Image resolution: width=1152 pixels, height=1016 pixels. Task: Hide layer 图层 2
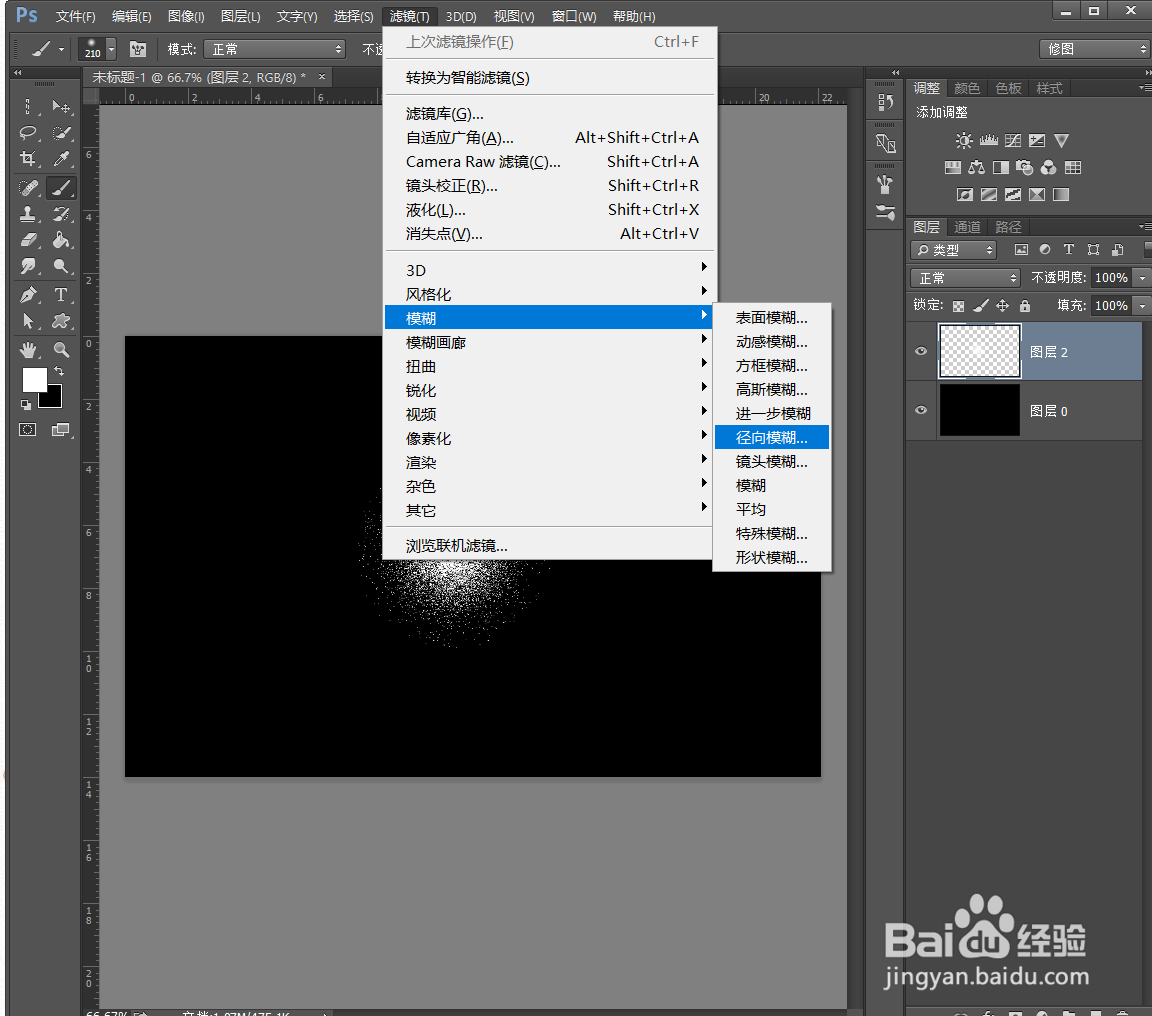pos(921,351)
